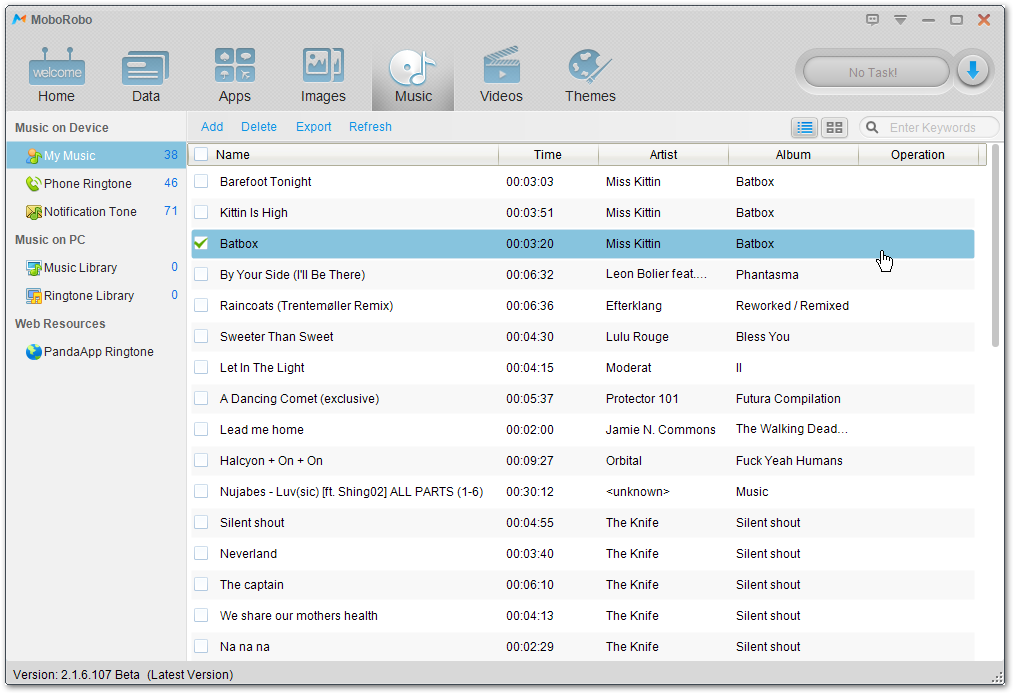This screenshot has width=1014, height=694.
Task: Select My Music in the sidebar
Action: 96,155
